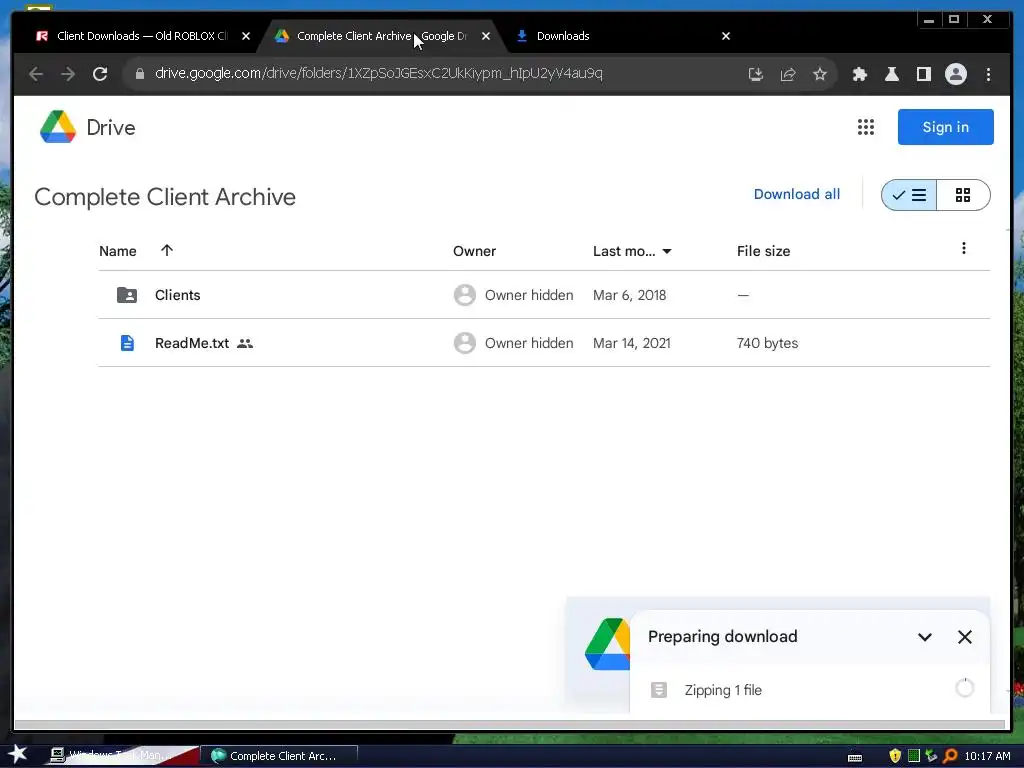Click the share page icon in address bar
Screen dimensions: 1024x768
pos(788,74)
